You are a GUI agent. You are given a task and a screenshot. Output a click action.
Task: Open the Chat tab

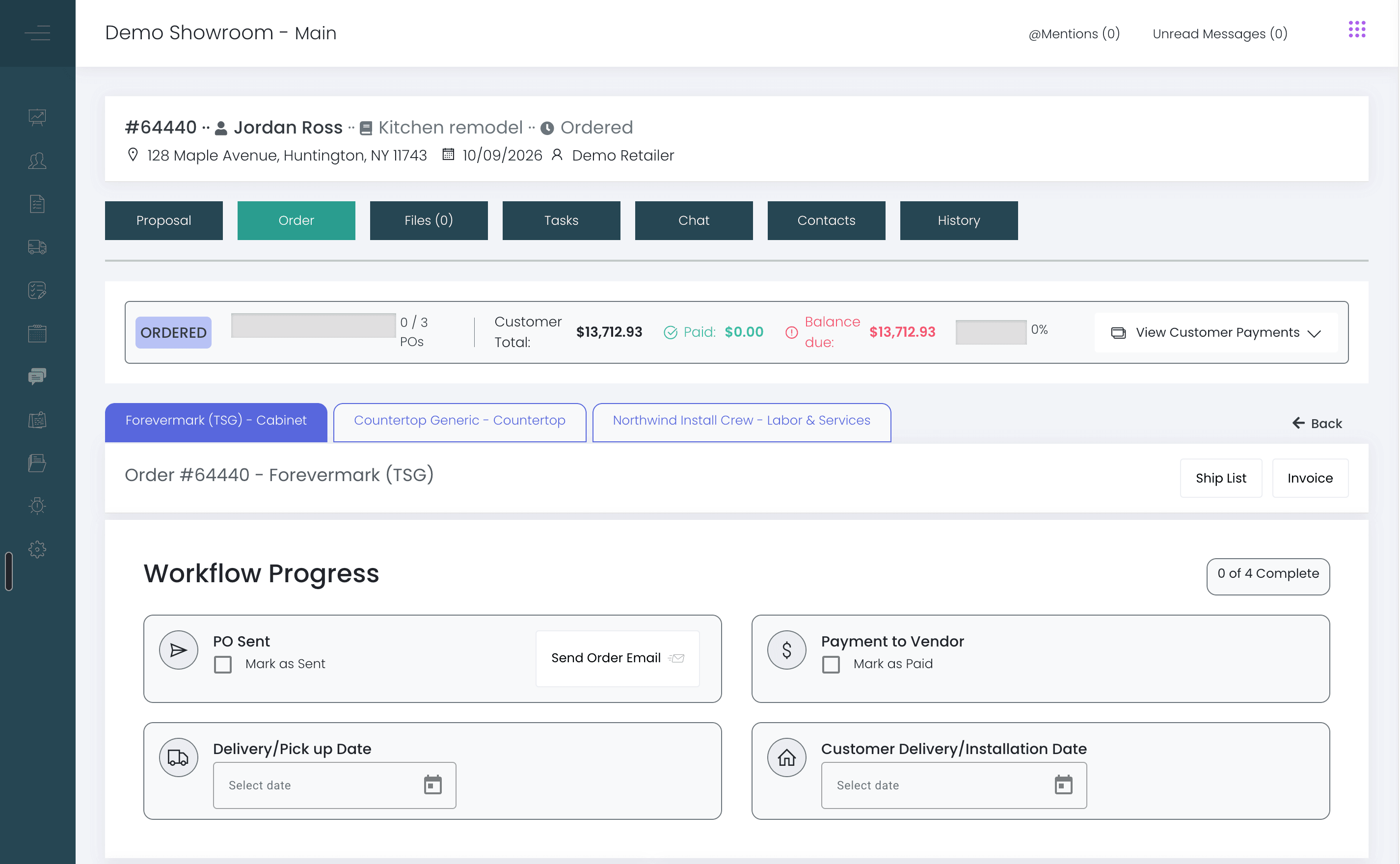click(x=694, y=220)
